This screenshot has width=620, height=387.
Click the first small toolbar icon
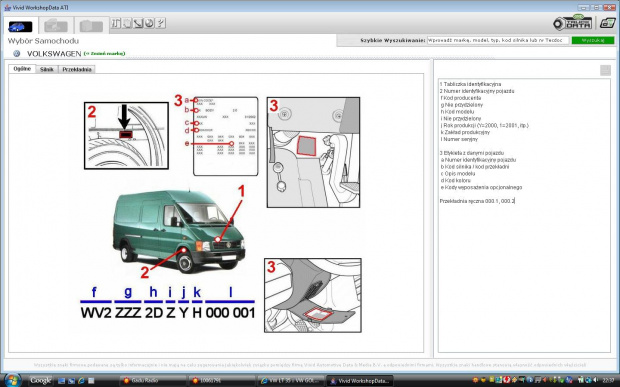[116, 23]
